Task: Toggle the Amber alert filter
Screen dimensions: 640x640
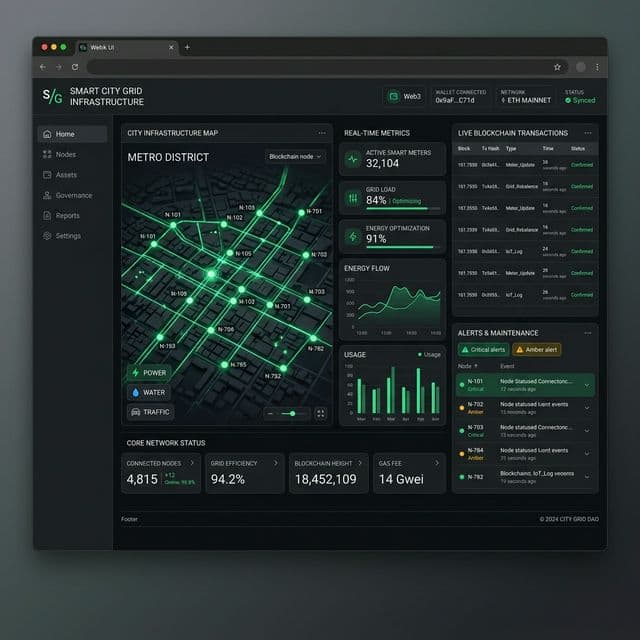Action: (x=536, y=349)
